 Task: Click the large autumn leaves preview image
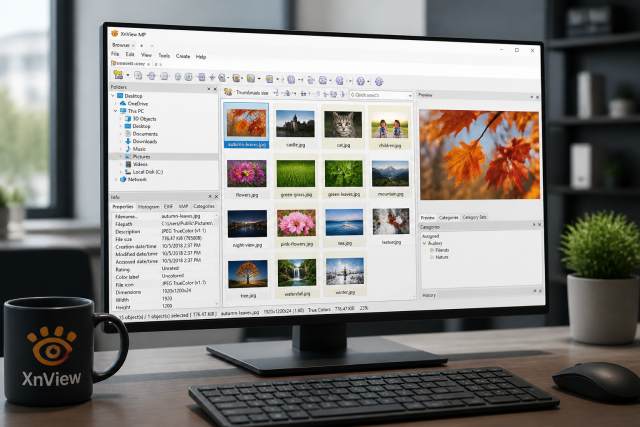pyautogui.click(x=480, y=154)
